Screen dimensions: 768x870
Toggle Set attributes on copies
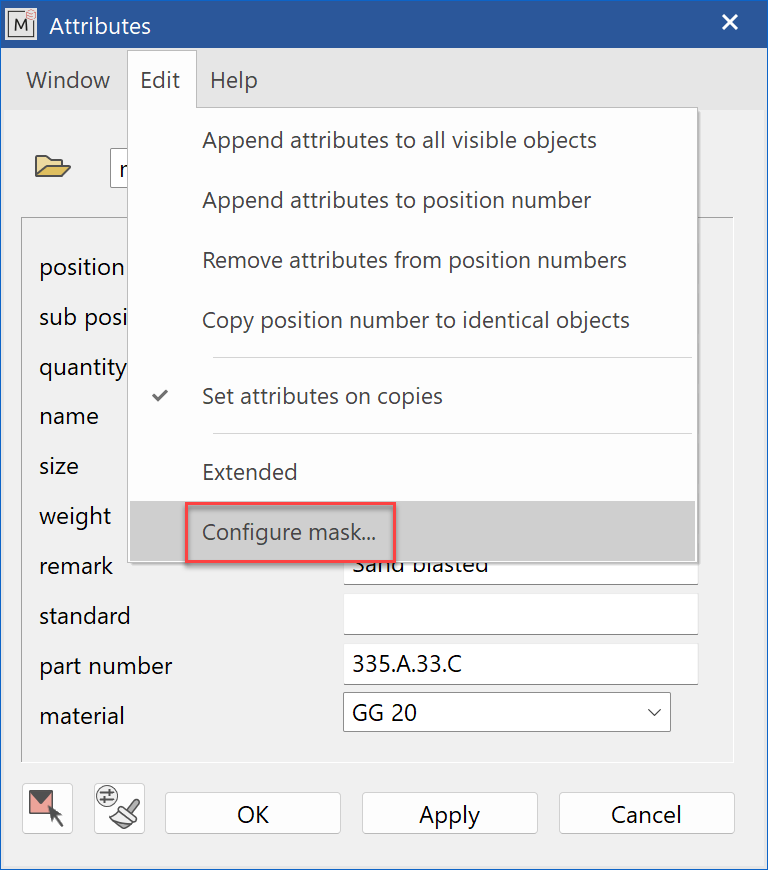coord(413,396)
